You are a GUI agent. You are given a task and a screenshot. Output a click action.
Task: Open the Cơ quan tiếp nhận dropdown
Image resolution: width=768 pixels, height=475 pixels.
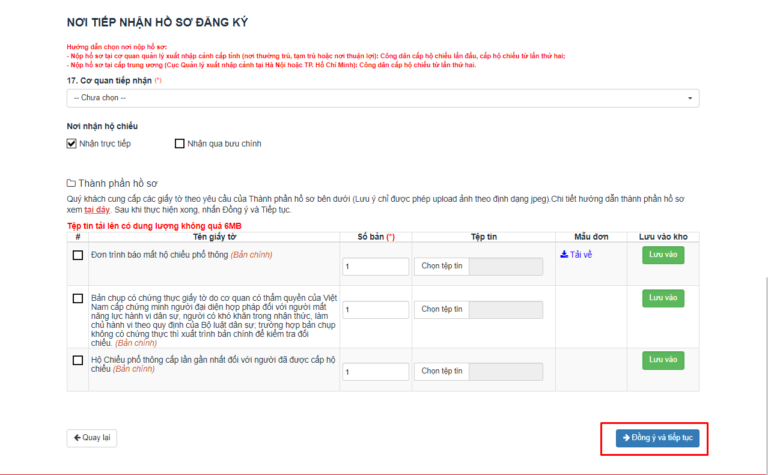click(383, 98)
